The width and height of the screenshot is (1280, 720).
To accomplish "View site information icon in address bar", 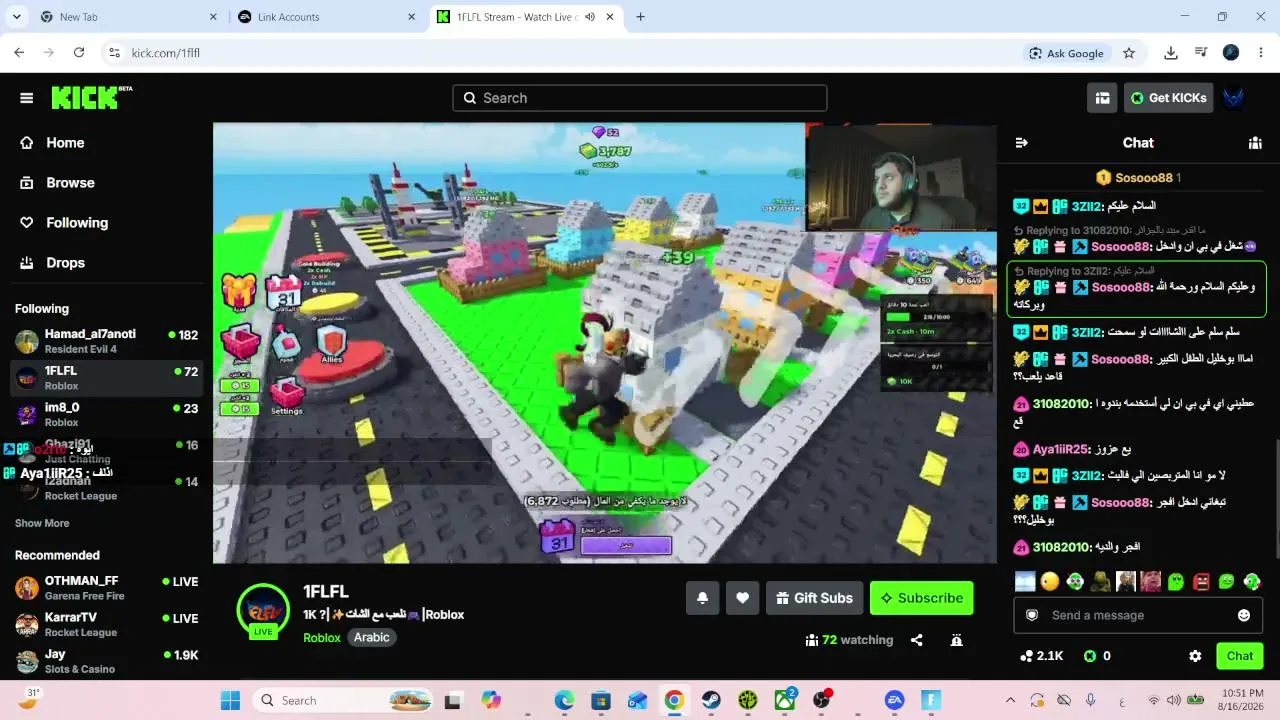I will [x=114, y=53].
